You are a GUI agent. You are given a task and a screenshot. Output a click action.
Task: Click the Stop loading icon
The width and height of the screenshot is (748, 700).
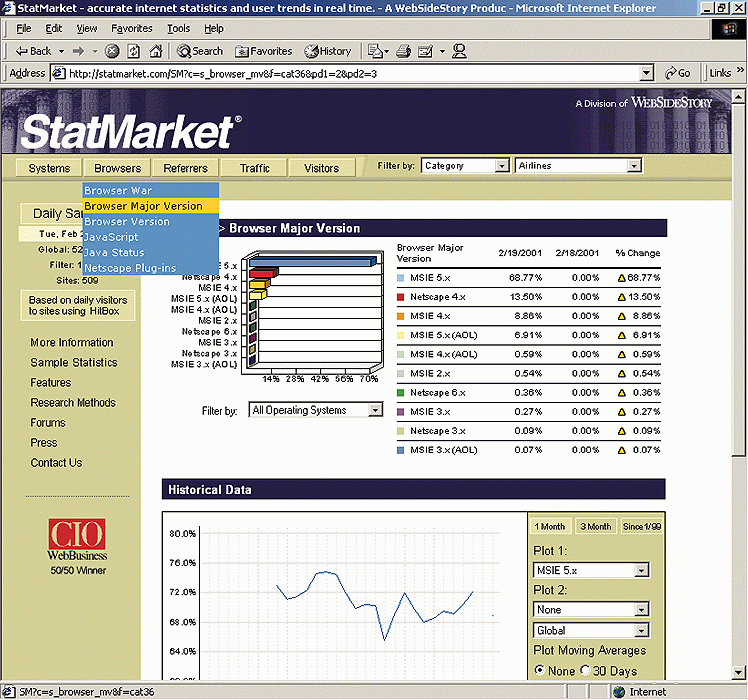(x=112, y=51)
